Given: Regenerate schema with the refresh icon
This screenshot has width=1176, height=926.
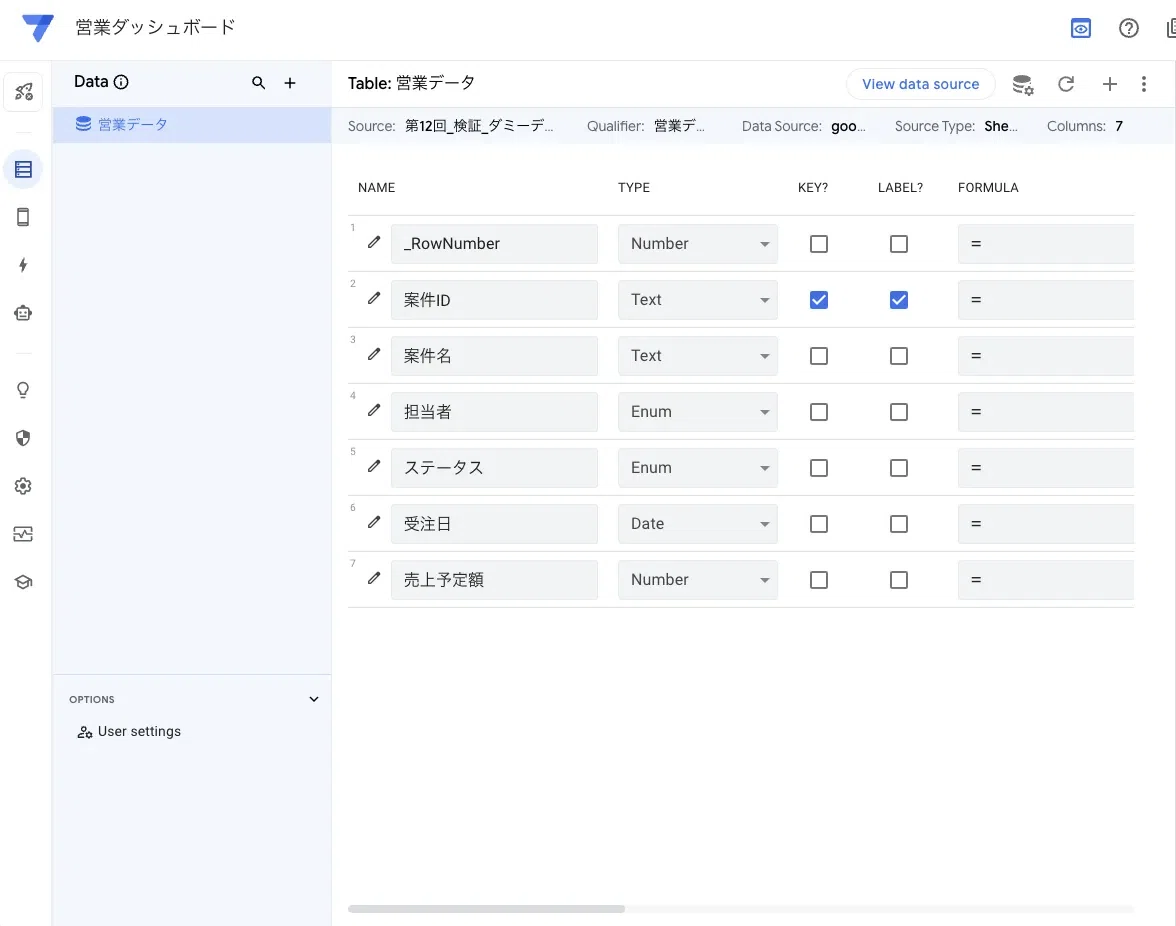Looking at the screenshot, I should coord(1066,84).
